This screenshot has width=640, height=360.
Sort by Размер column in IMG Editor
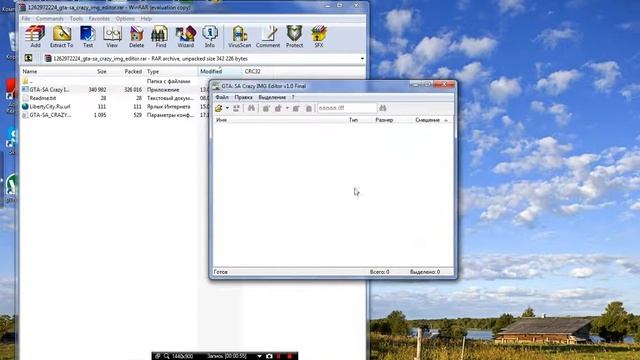pyautogui.click(x=384, y=120)
